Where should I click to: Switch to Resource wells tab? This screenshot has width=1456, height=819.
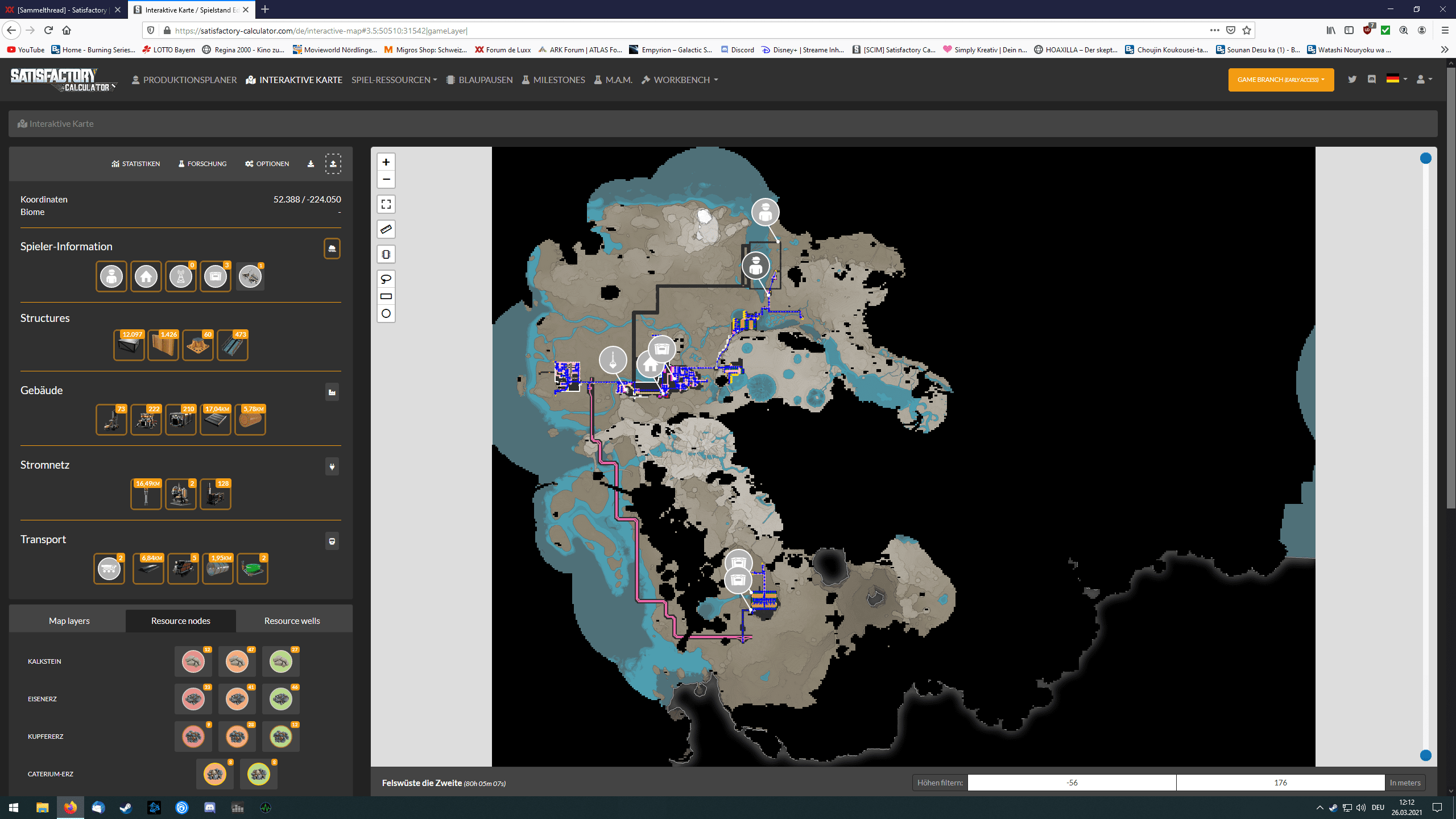[292, 621]
